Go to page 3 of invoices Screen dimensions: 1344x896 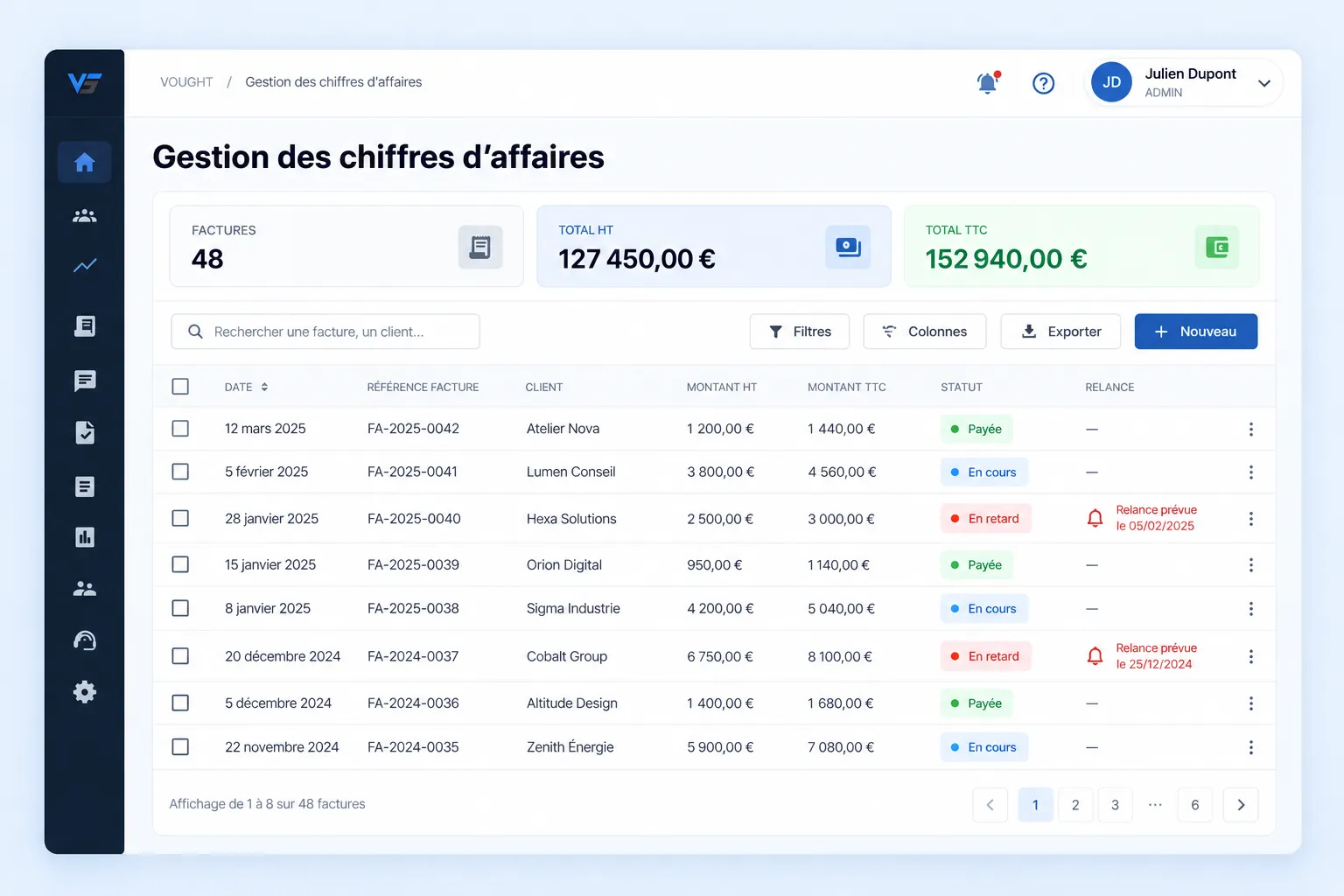(x=1115, y=805)
